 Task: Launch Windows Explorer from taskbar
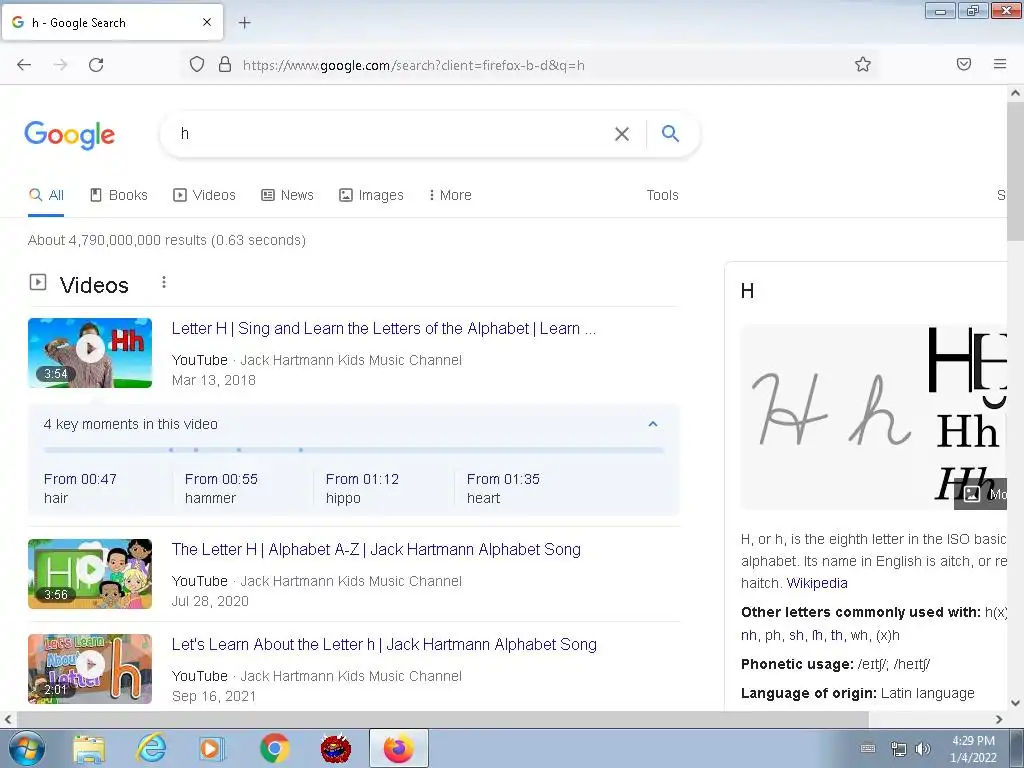[89, 749]
